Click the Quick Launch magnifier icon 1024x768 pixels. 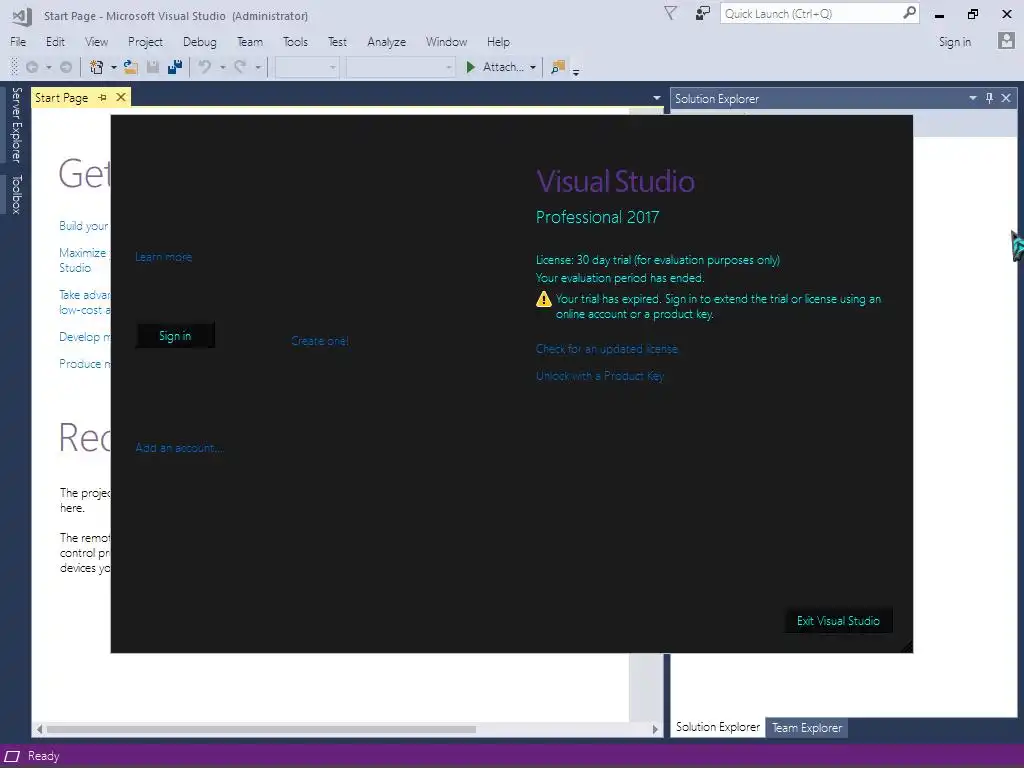pyautogui.click(x=909, y=13)
